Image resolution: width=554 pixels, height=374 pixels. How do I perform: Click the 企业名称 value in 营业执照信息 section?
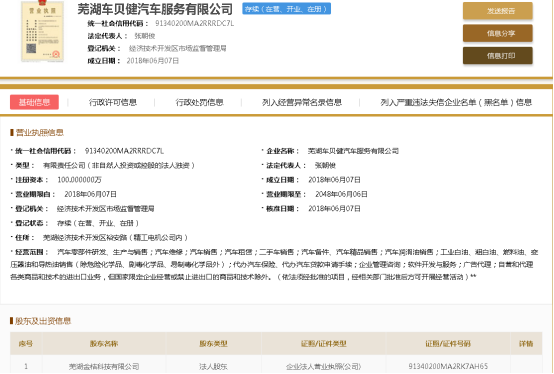coord(353,151)
